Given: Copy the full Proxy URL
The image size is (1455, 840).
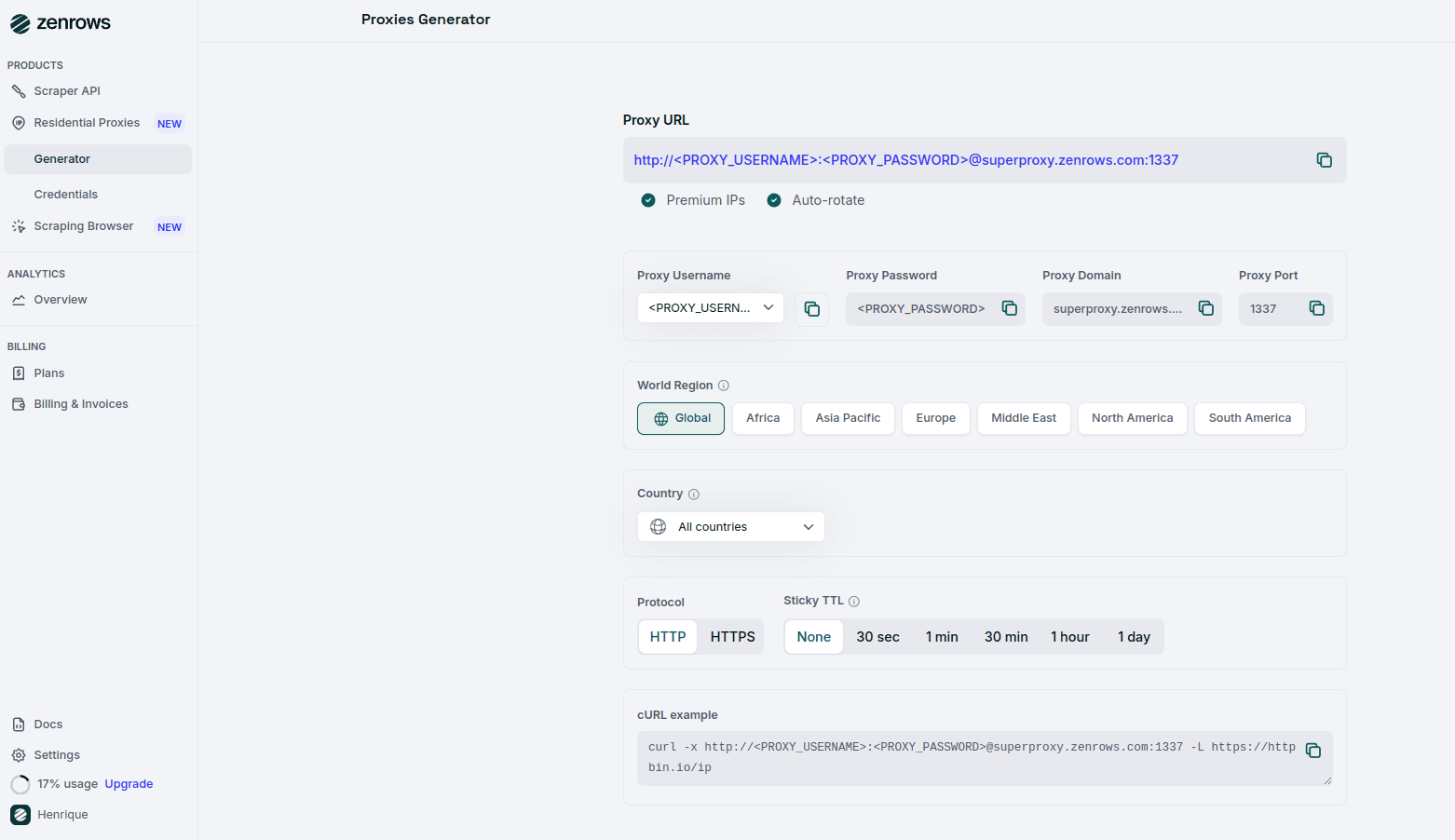Looking at the screenshot, I should [1324, 160].
